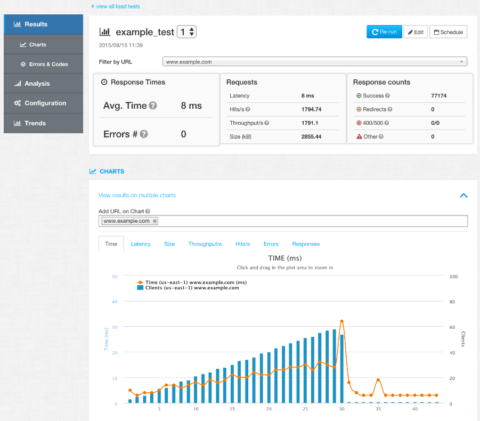Switch to the Throughput/s chart tab
Viewport: 480px width, 421px height.
(205, 244)
